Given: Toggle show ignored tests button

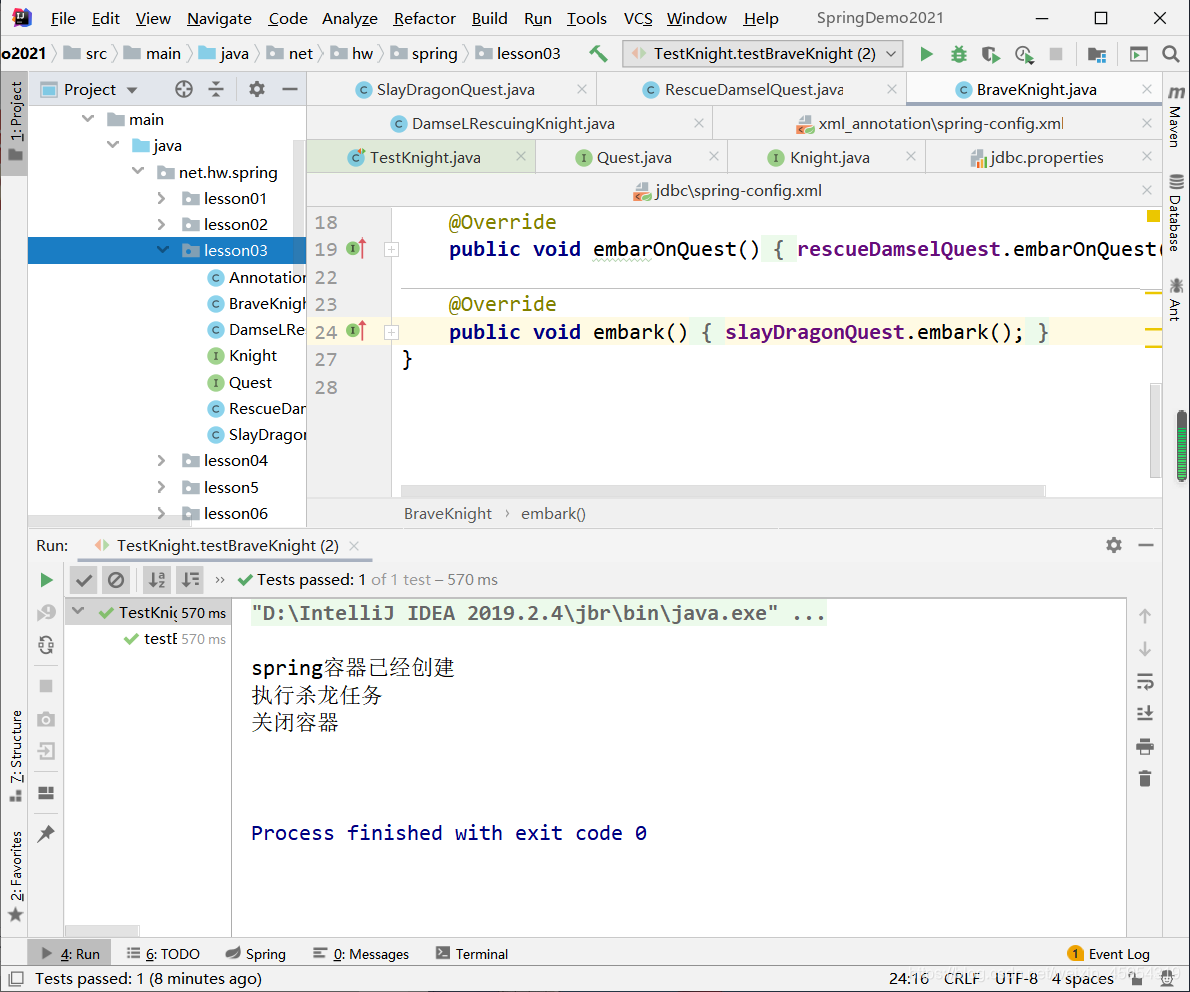Looking at the screenshot, I should pos(115,580).
